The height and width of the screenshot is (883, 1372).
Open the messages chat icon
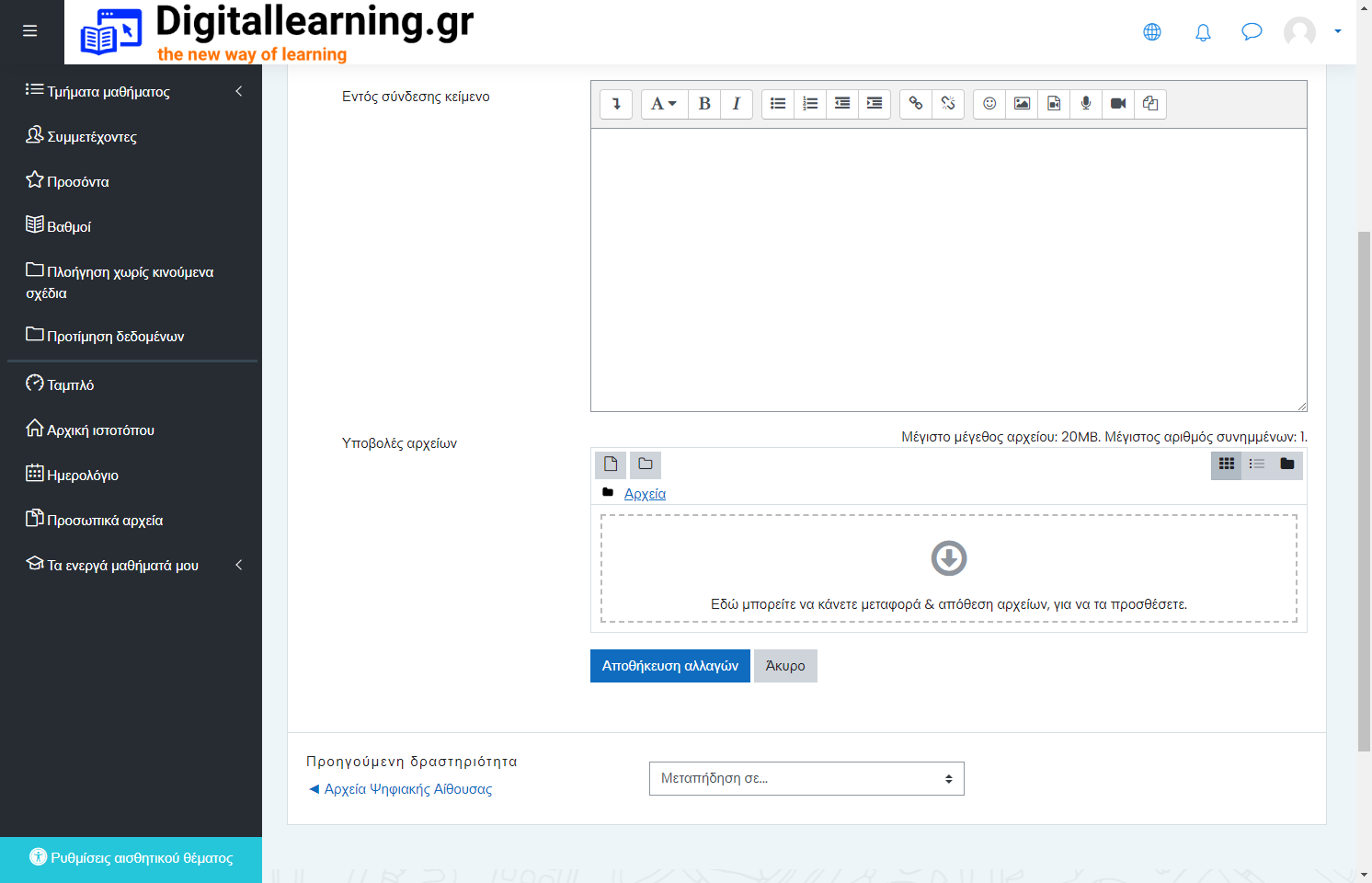(1252, 32)
